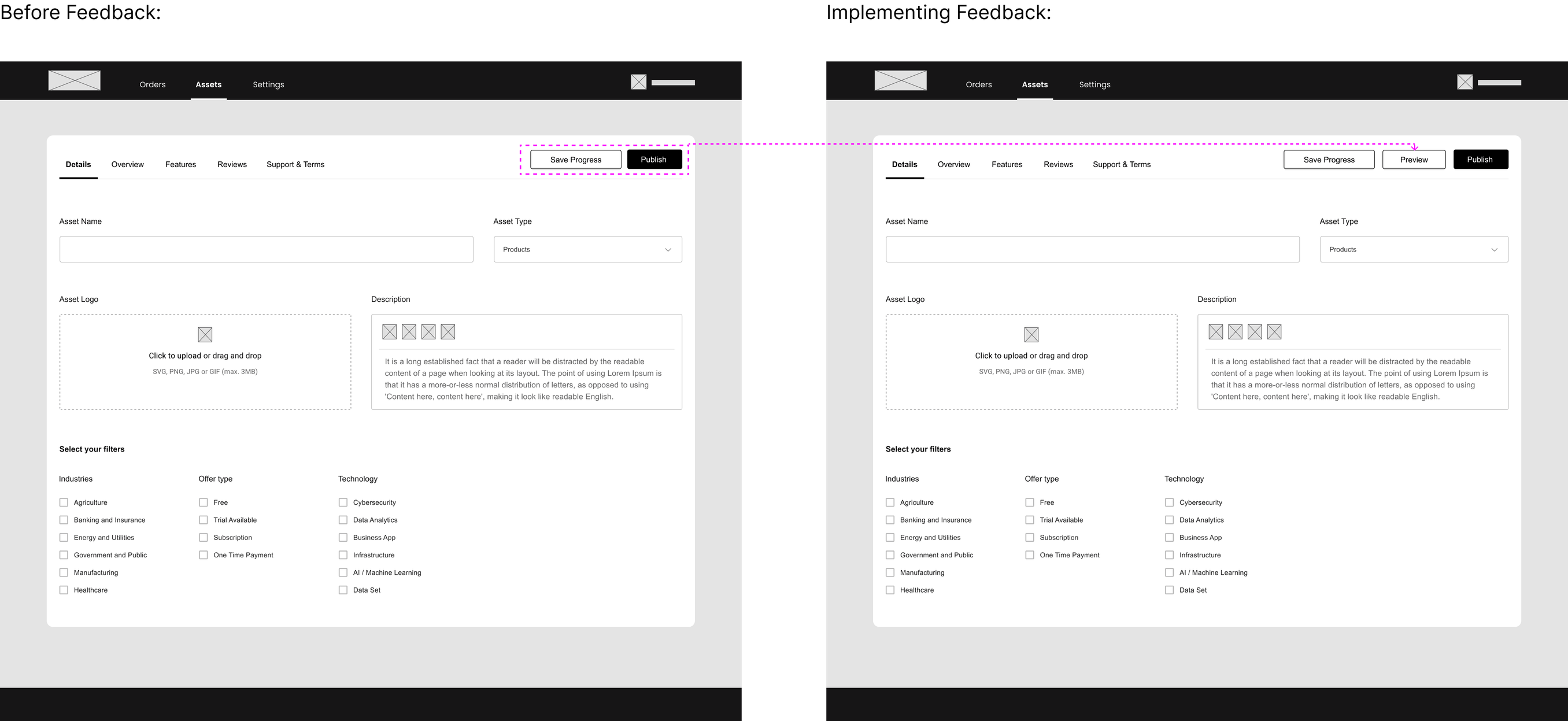
Task: Check Data Set in the Before Feedback mockup
Action: pyautogui.click(x=343, y=590)
